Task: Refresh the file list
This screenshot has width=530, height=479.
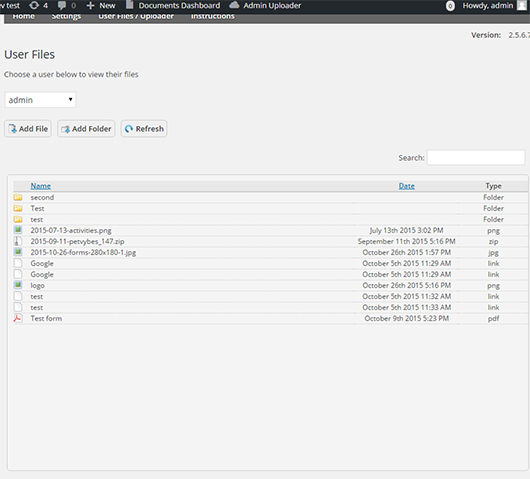Action: tap(144, 129)
